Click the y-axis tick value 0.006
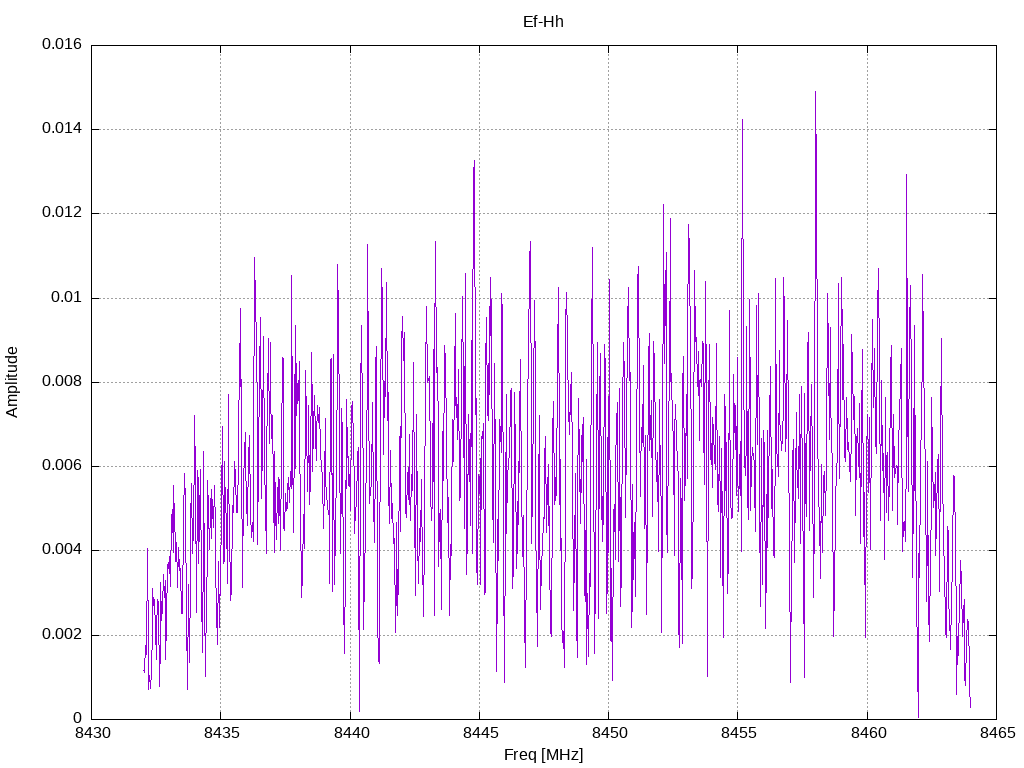Viewport: 1024px width, 768px height. (x=62, y=466)
